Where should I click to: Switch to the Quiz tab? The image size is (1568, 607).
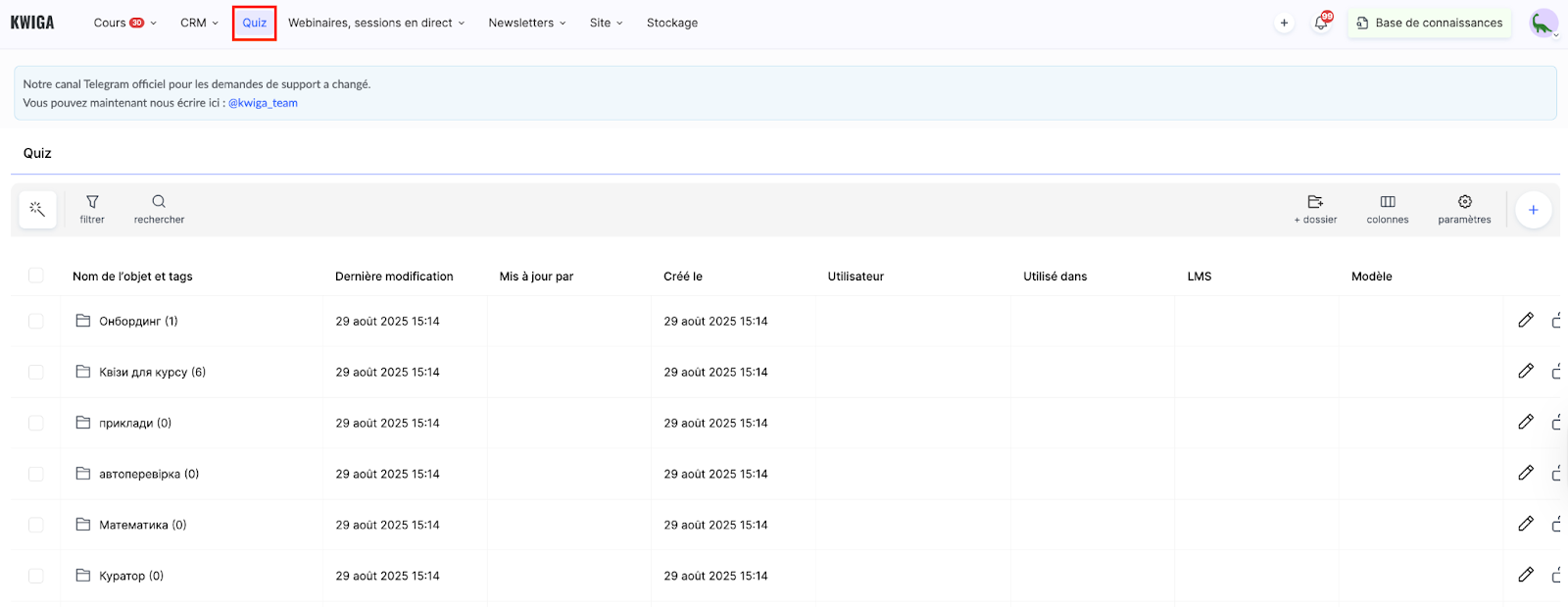click(254, 23)
